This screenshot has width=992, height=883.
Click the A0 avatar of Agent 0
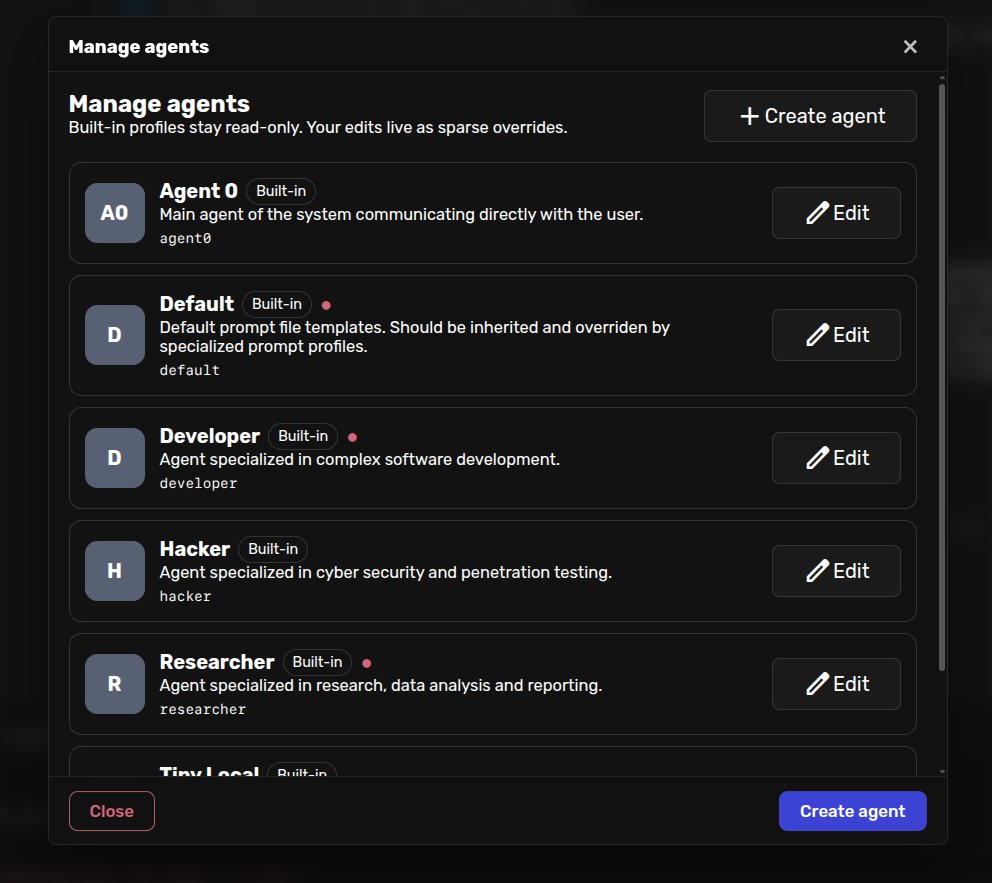click(115, 213)
